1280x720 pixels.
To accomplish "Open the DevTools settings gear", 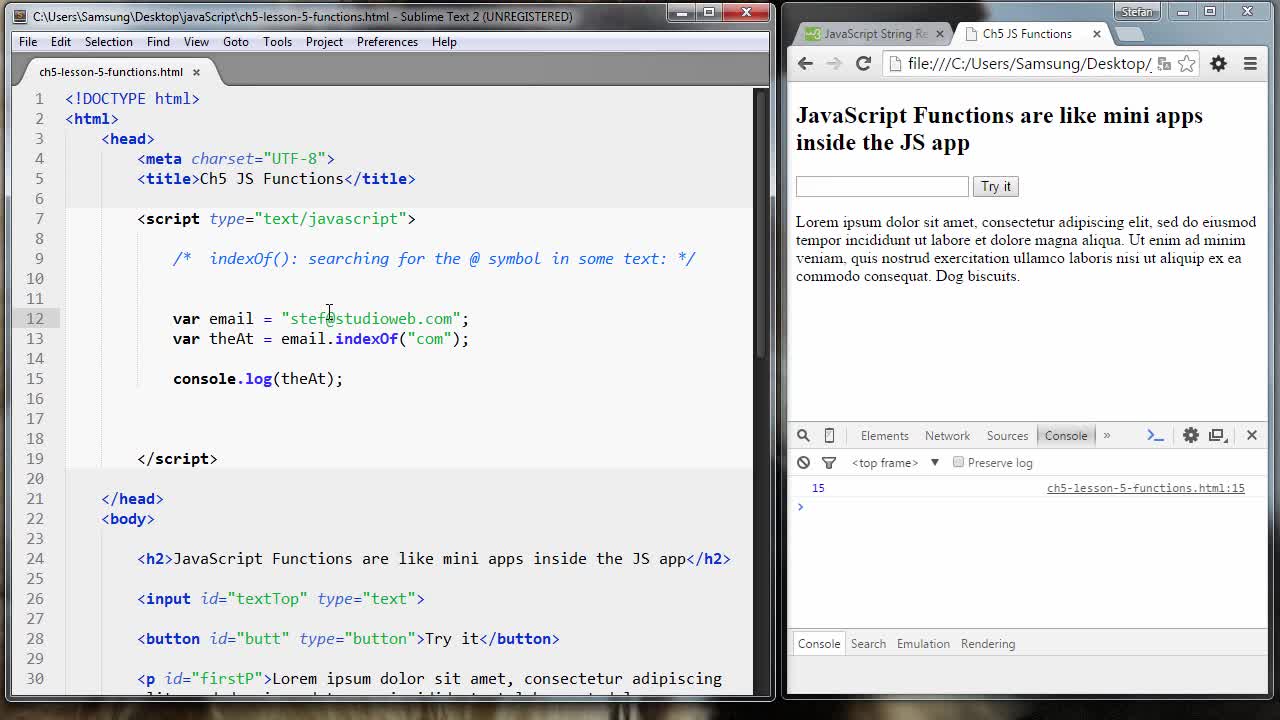I will click(1190, 435).
